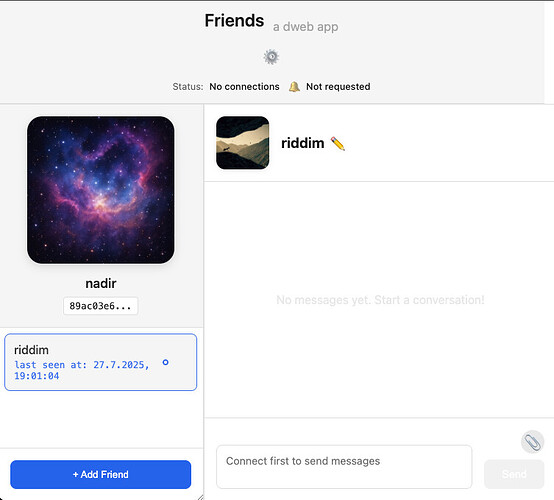Edit riddim's name with the pencil icon
Image resolution: width=554 pixels, height=500 pixels.
pos(337,143)
